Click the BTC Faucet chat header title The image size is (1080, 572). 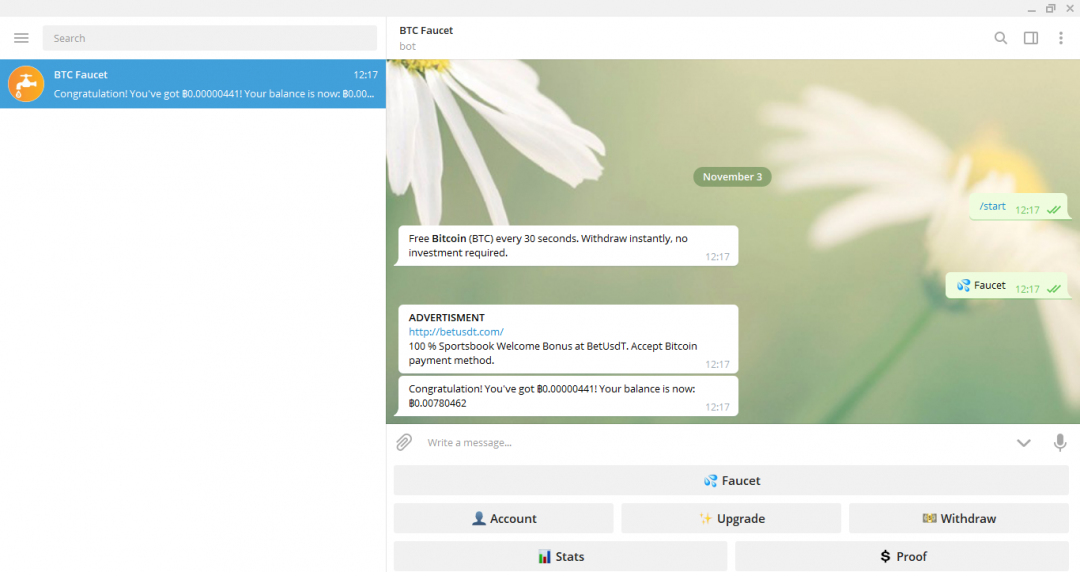[426, 31]
